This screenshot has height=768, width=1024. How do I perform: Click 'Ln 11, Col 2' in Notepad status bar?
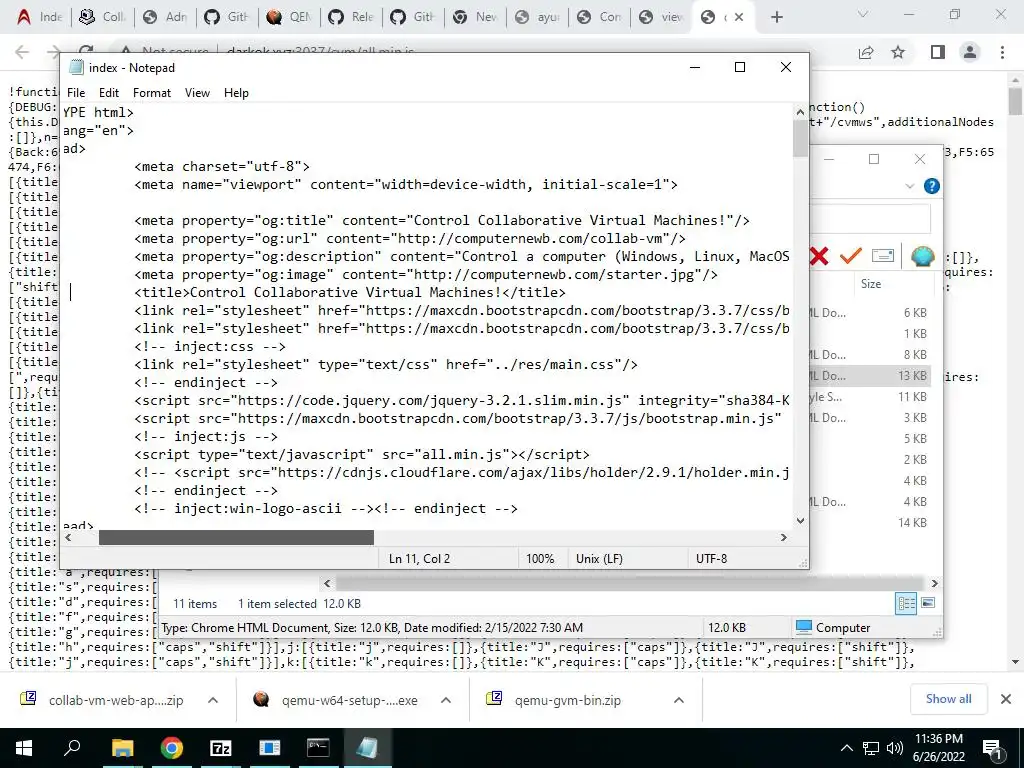point(419,558)
